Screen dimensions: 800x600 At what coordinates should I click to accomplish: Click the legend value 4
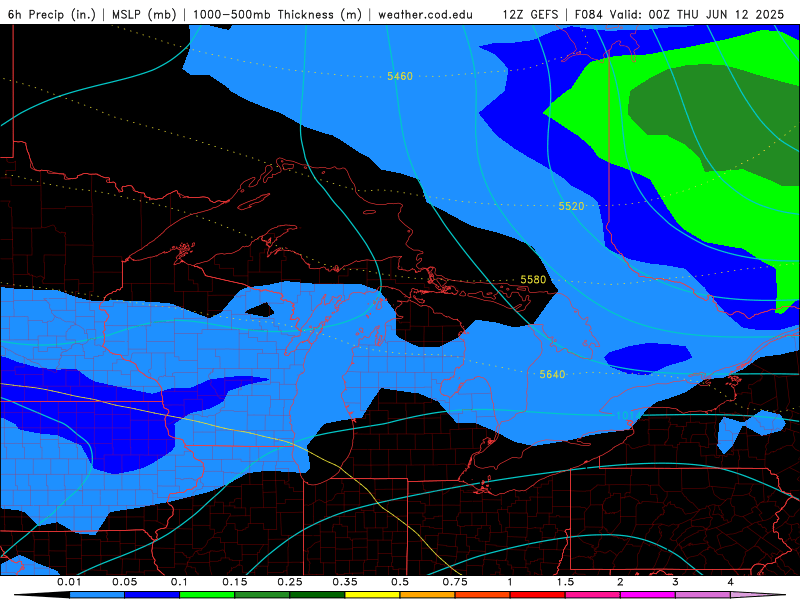click(731, 582)
